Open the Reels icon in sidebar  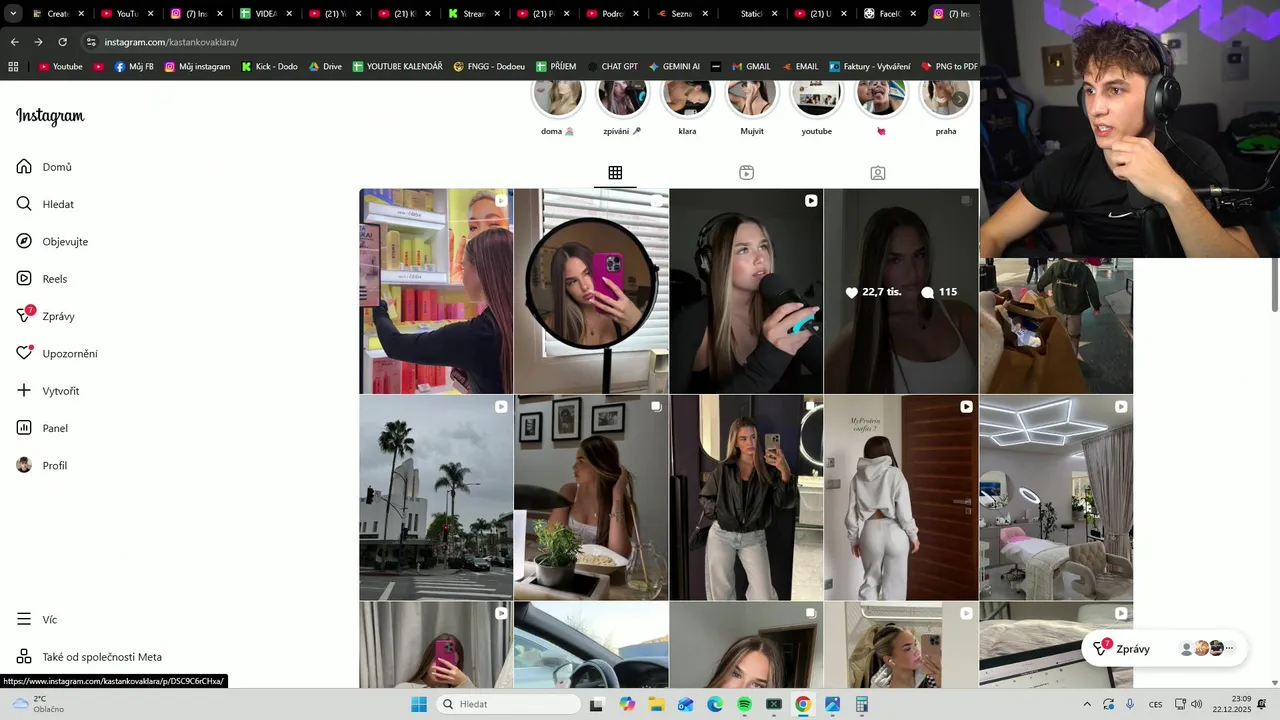click(24, 279)
